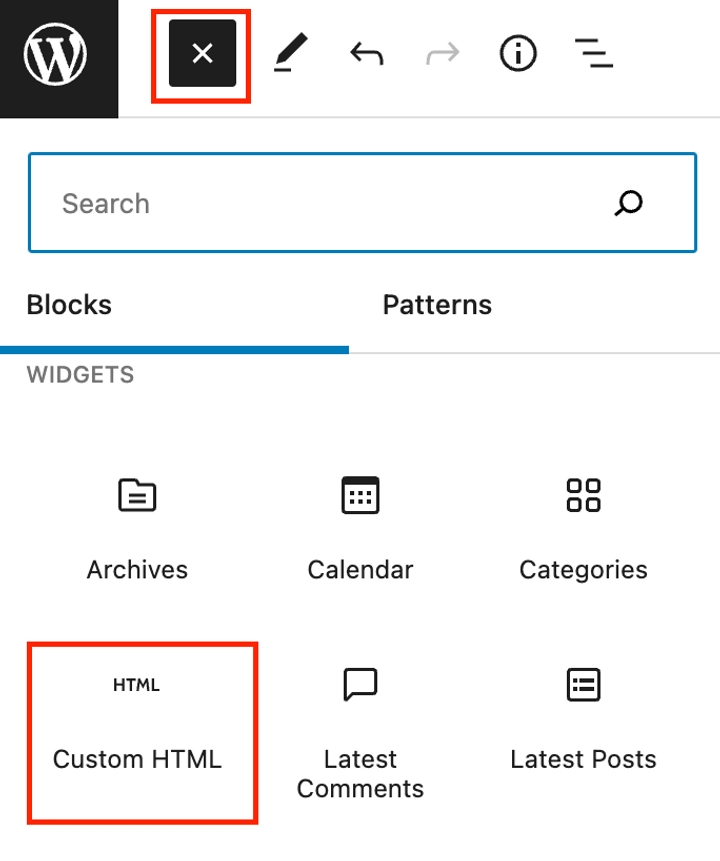Undo the last change
720x861 pixels.
tap(366, 54)
